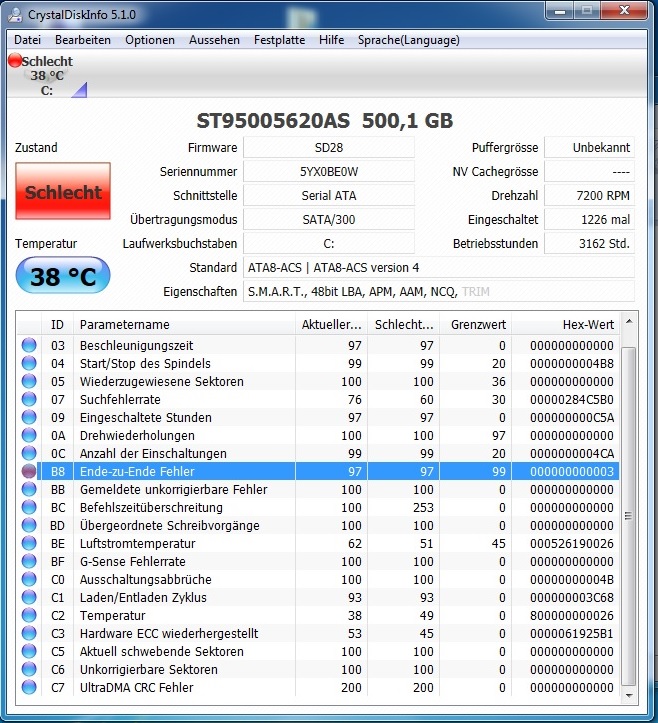Click the Schlecht... column header
658x723 pixels.
click(x=404, y=325)
